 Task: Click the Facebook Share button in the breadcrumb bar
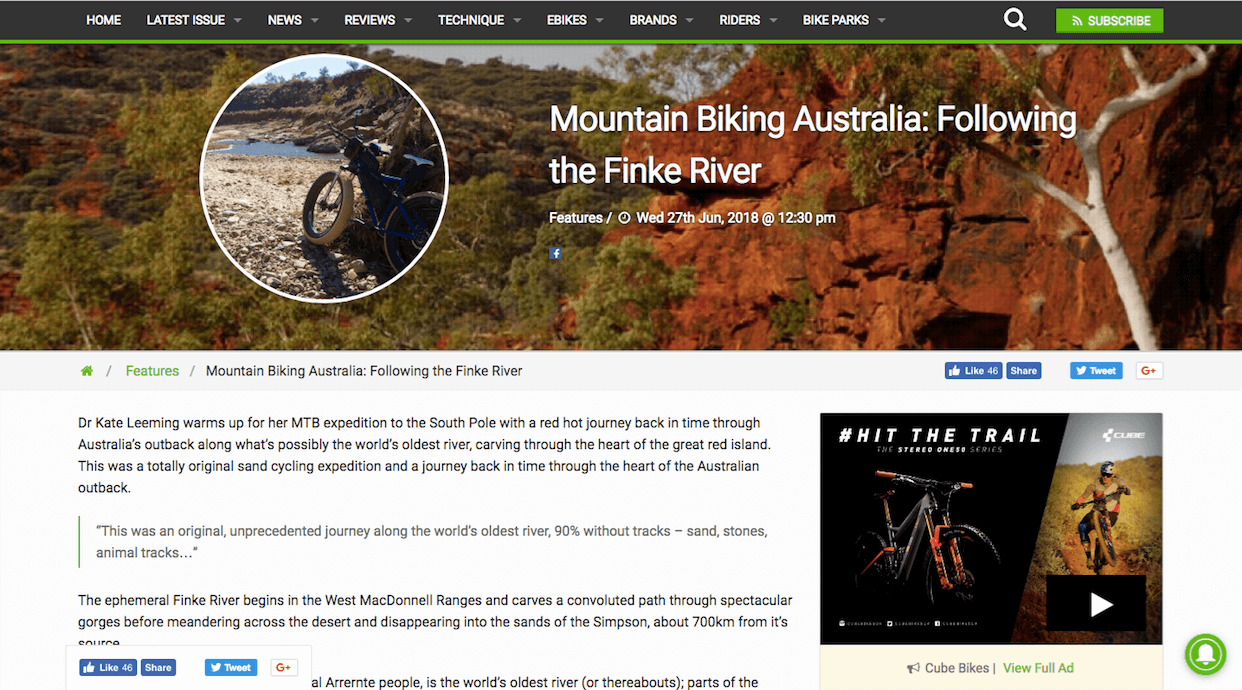point(1023,370)
